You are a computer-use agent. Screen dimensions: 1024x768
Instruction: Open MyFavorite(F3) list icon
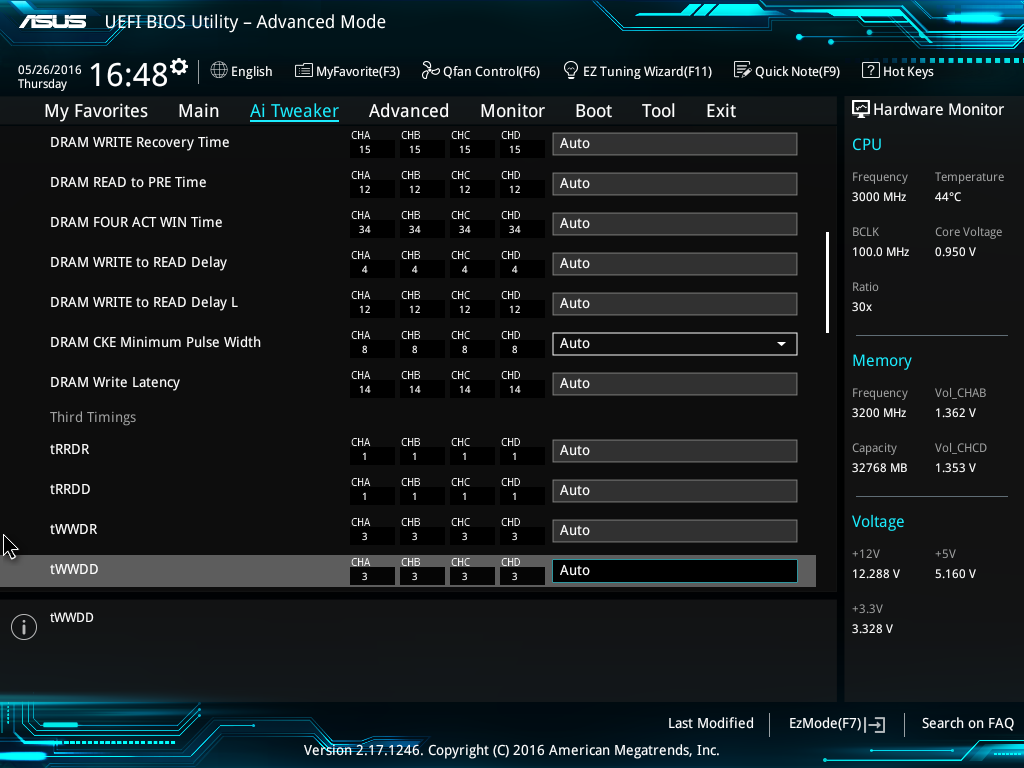[x=304, y=71]
